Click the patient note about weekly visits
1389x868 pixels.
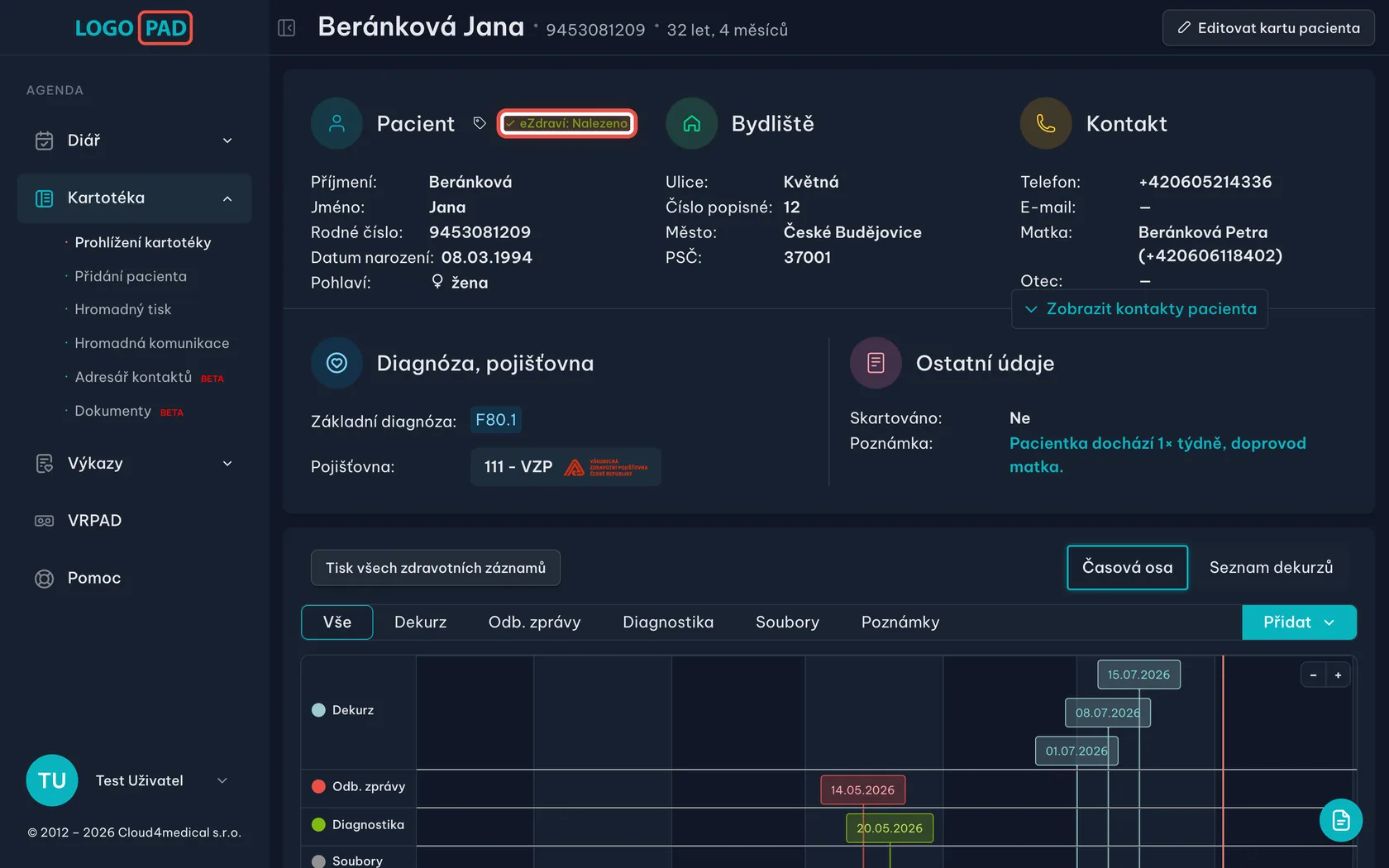coord(1157,455)
